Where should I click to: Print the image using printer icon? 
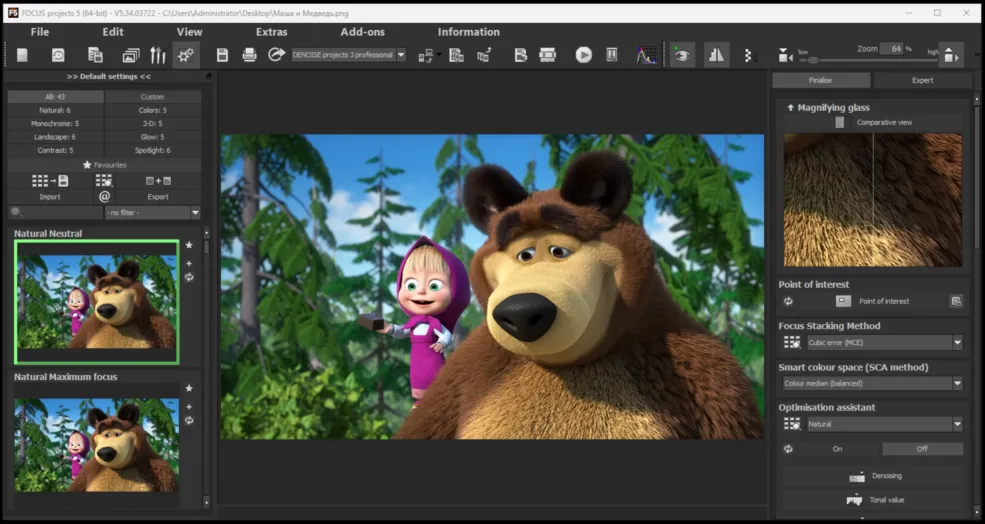tap(249, 55)
